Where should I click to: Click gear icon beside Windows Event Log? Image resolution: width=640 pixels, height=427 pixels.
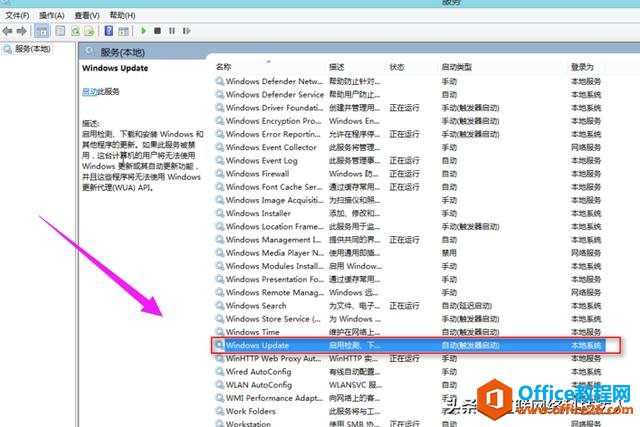point(220,160)
